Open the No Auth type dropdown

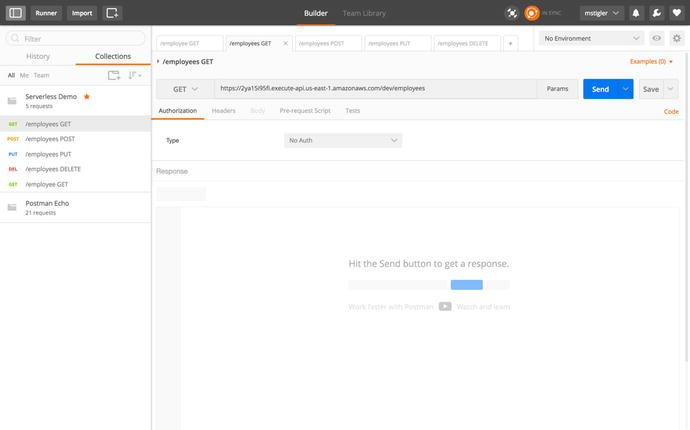(342, 140)
